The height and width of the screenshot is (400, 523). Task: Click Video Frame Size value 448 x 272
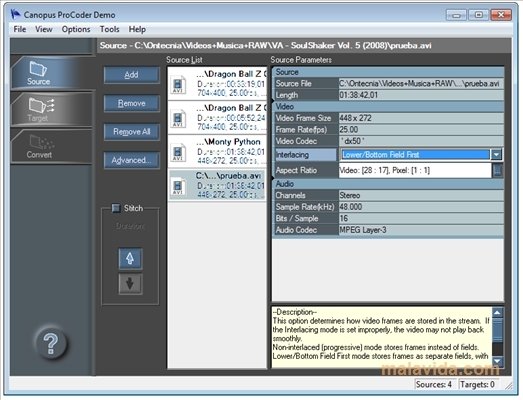[421, 118]
